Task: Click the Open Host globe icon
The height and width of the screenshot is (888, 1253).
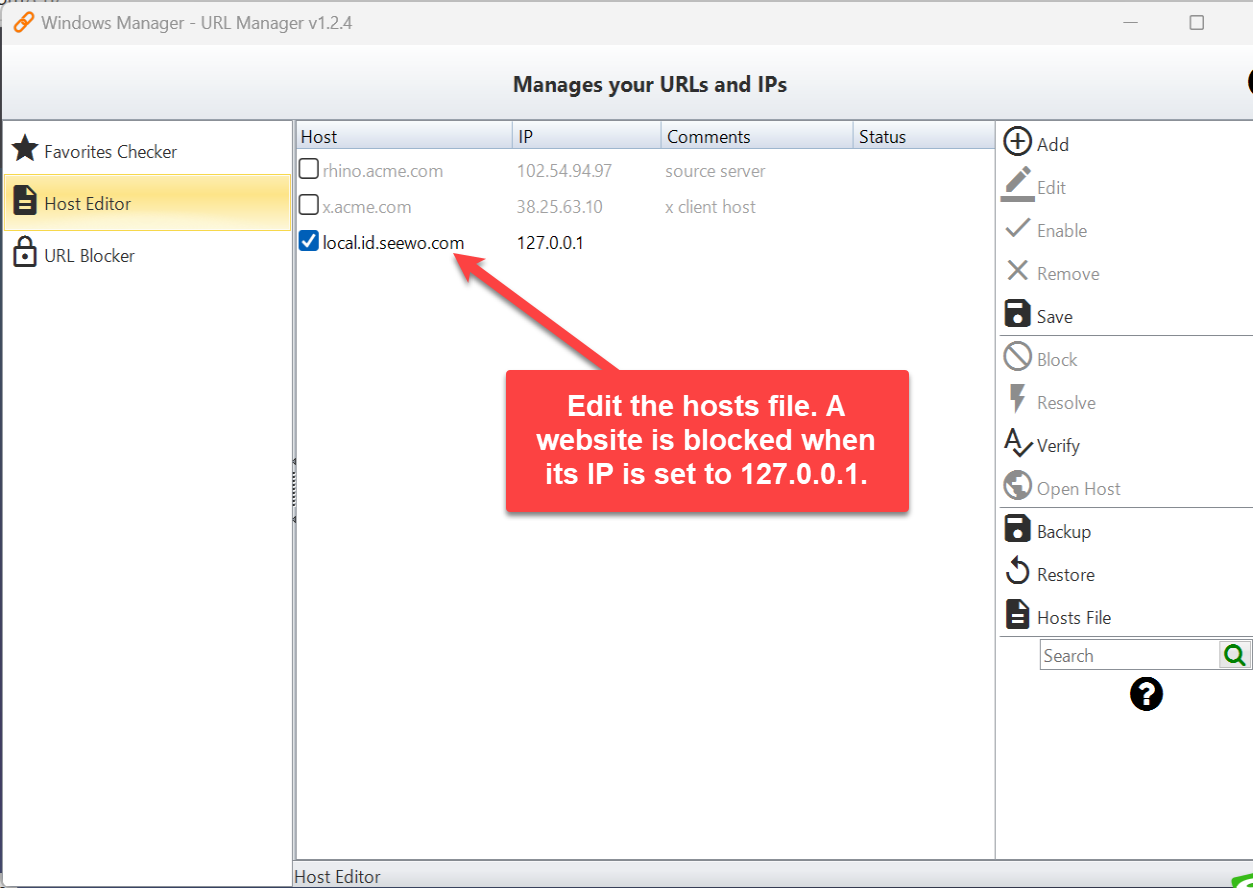Action: [x=1017, y=486]
